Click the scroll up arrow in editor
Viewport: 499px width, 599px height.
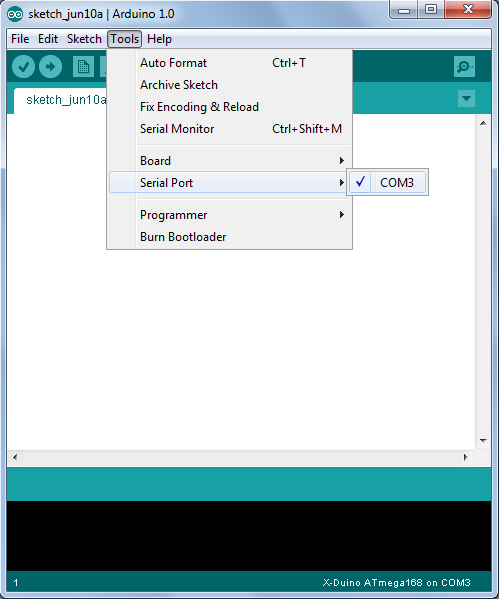pos(483,123)
